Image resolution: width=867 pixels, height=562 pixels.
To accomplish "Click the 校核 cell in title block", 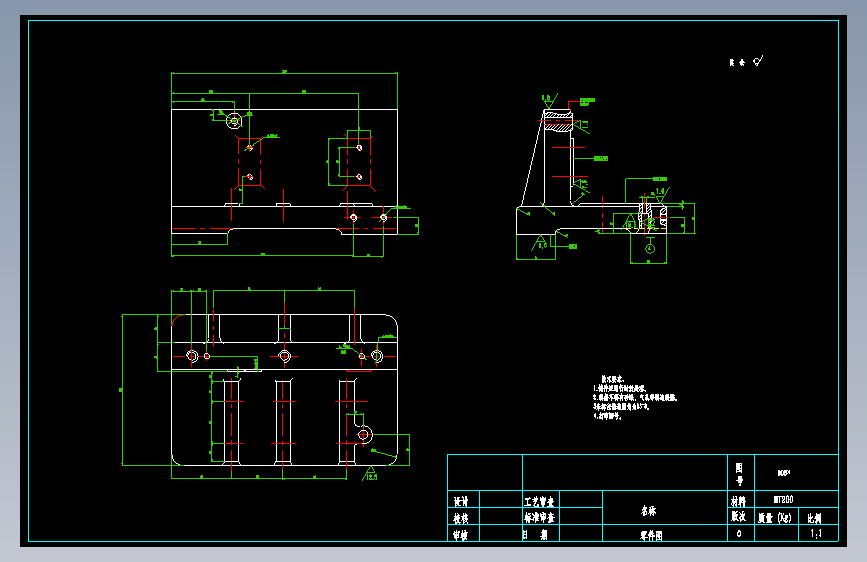I will pyautogui.click(x=461, y=518).
